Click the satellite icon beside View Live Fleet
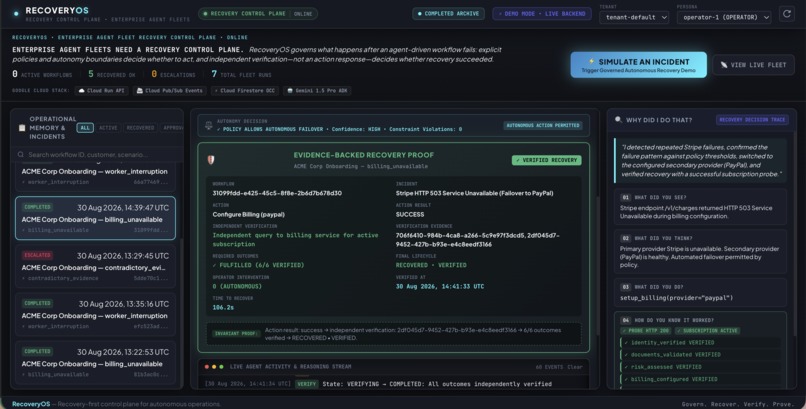 (x=724, y=65)
